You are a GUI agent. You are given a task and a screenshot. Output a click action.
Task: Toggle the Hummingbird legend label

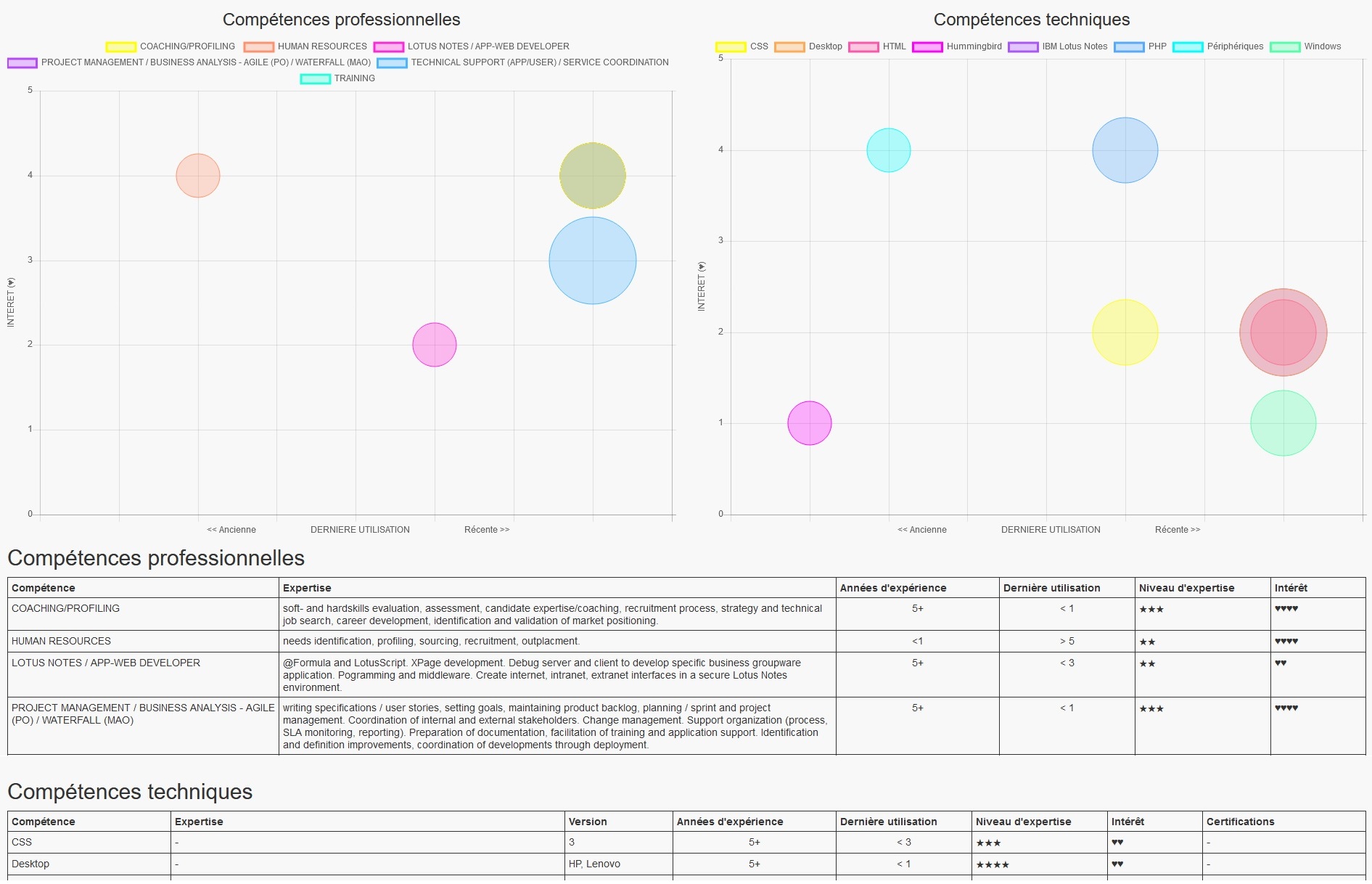[x=974, y=46]
